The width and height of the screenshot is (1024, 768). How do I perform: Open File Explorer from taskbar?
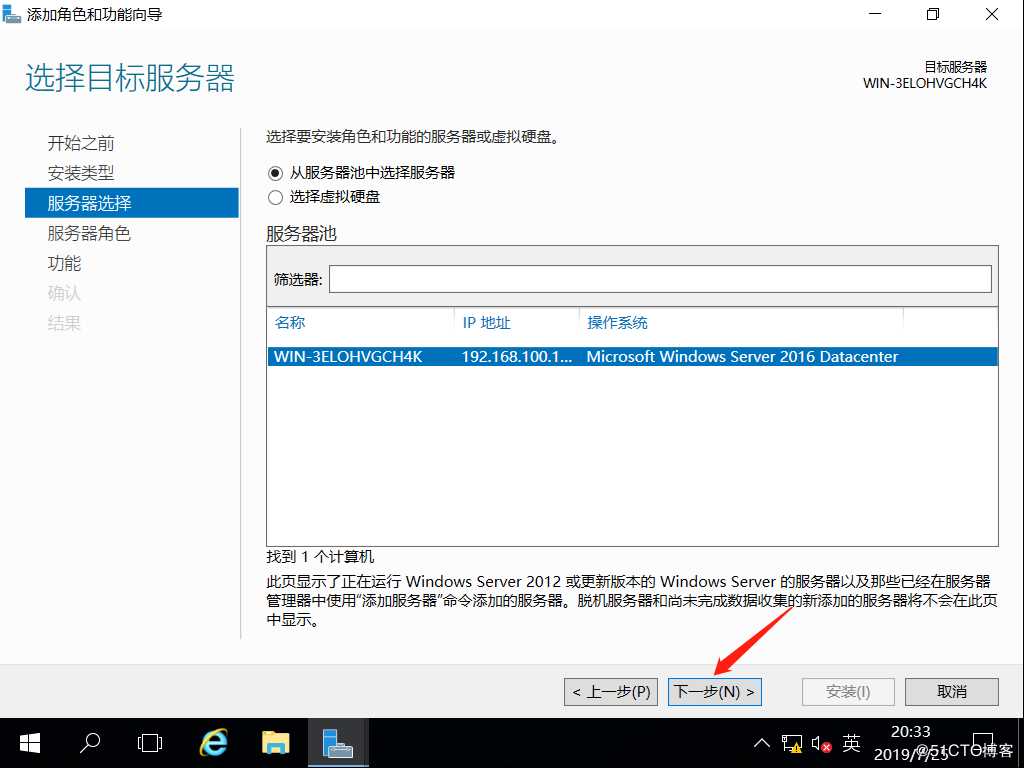(x=276, y=743)
